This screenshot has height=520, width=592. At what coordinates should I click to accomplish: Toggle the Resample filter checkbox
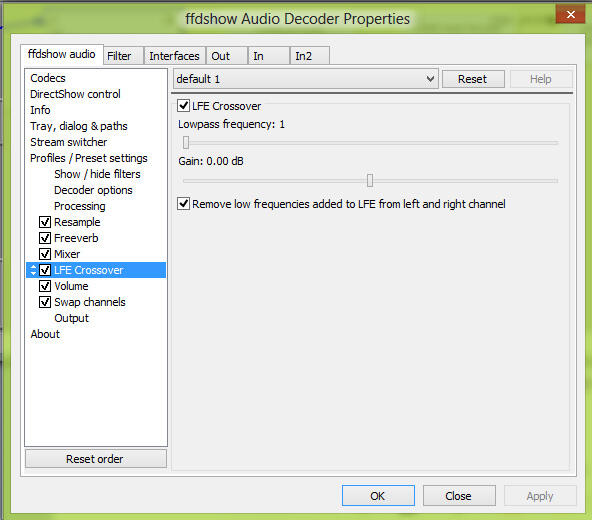[x=45, y=222]
